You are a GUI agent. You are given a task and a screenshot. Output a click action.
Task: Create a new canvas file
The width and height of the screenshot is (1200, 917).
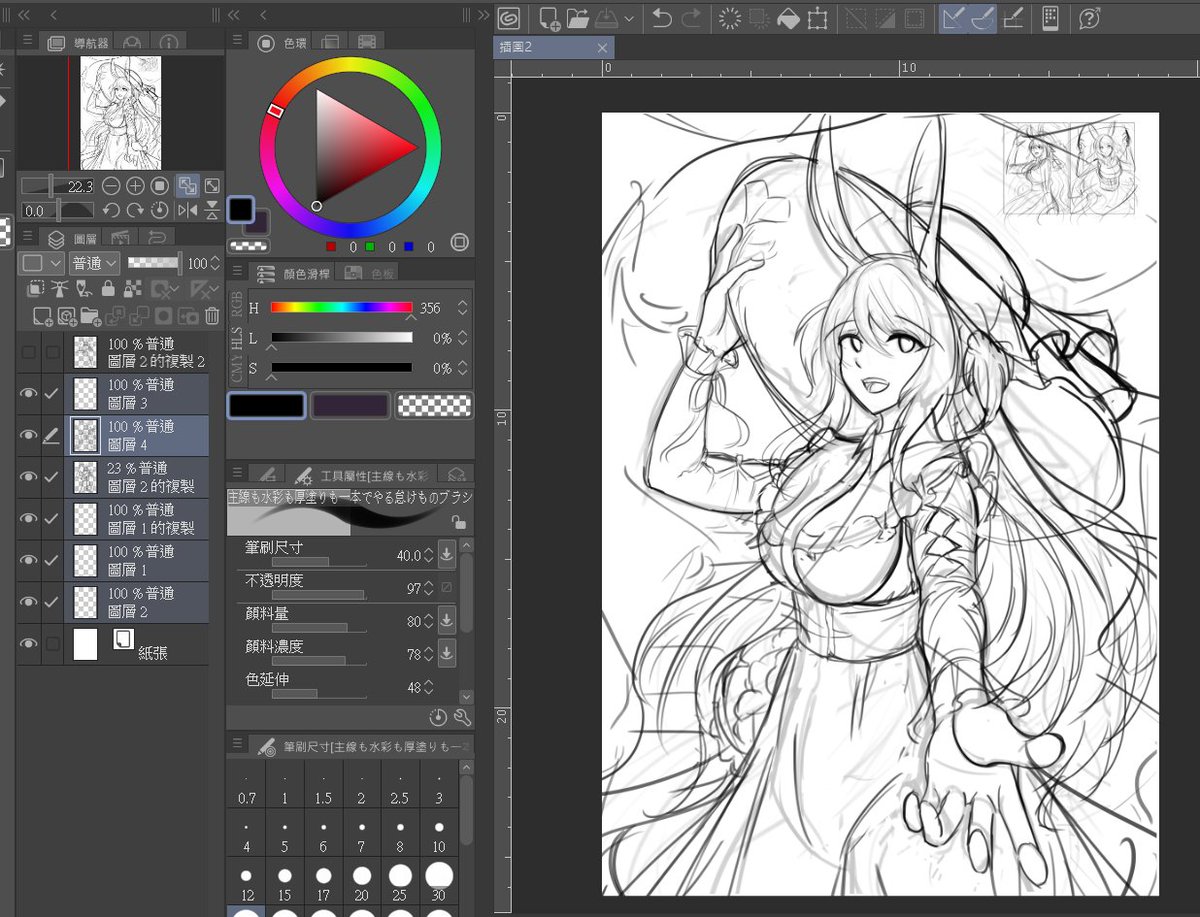[x=549, y=17]
